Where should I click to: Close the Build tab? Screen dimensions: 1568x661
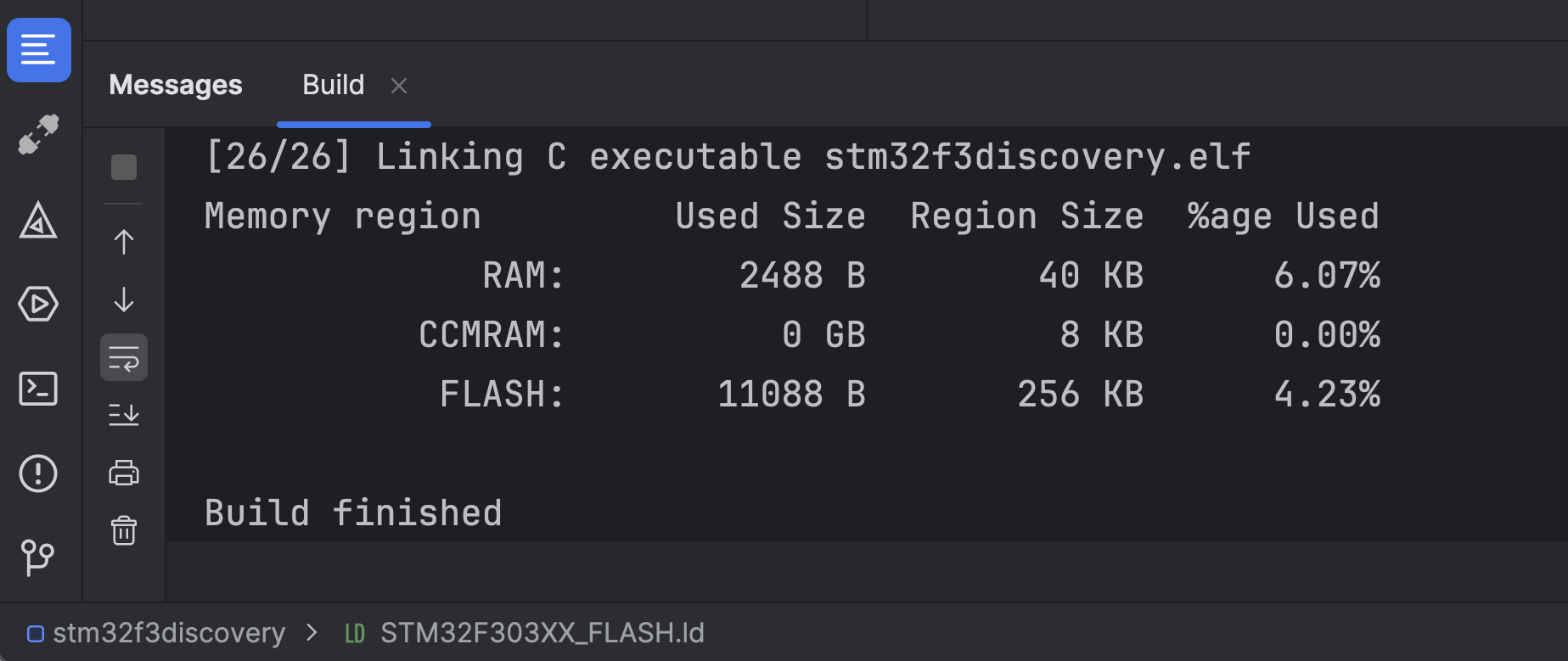[399, 85]
